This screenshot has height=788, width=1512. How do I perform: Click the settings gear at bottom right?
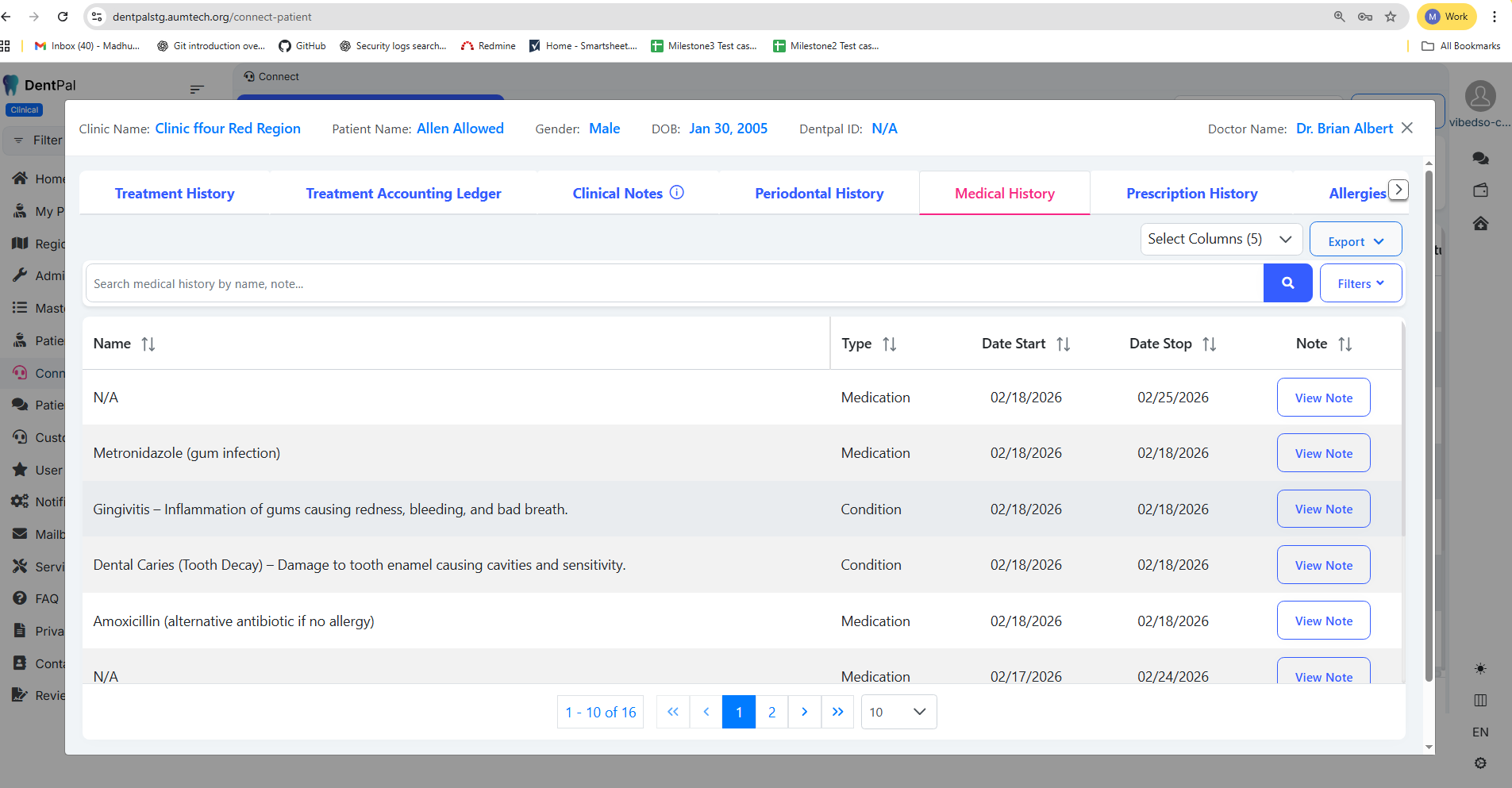click(1480, 763)
